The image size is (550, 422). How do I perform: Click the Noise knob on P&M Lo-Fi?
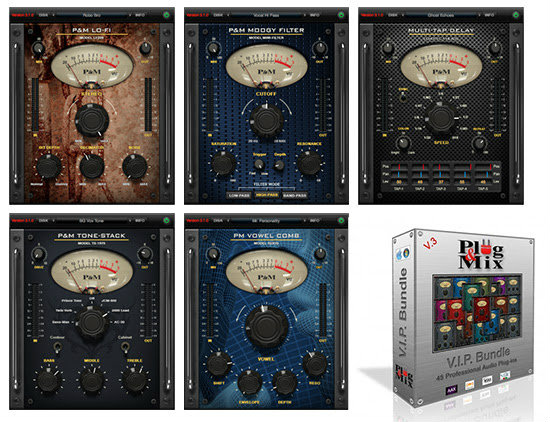click(134, 166)
